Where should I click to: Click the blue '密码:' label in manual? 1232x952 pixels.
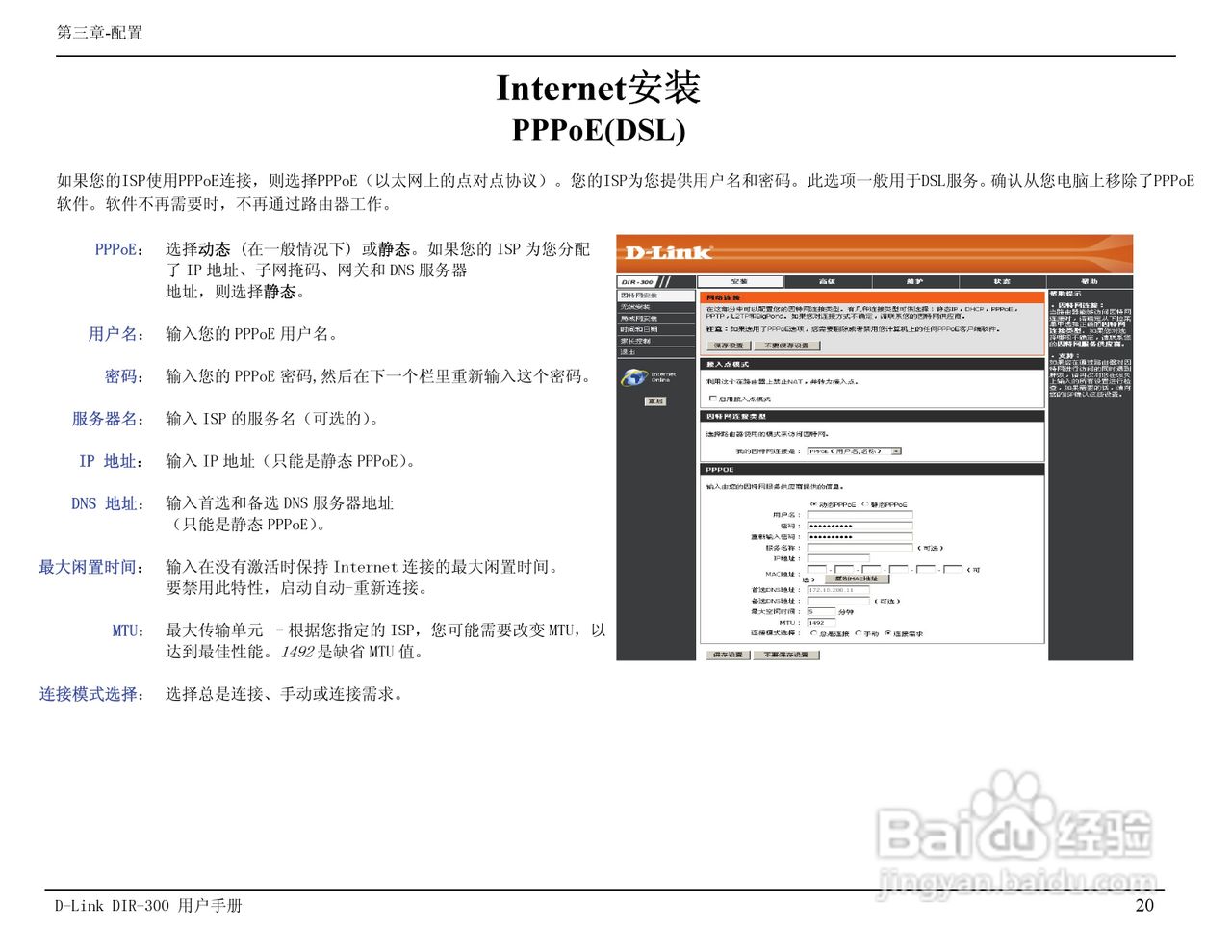tap(124, 376)
